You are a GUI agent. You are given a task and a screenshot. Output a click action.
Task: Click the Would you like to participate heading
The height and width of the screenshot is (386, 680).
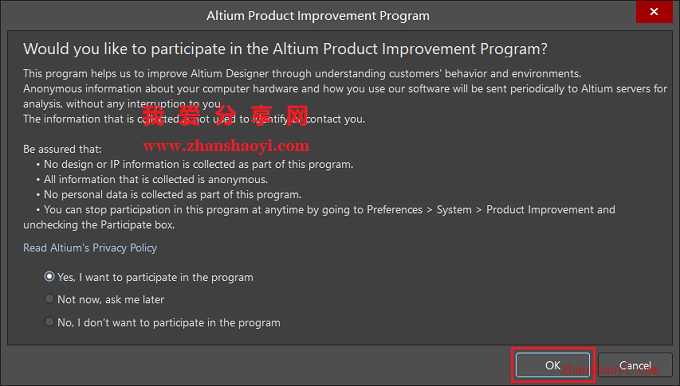pos(285,49)
